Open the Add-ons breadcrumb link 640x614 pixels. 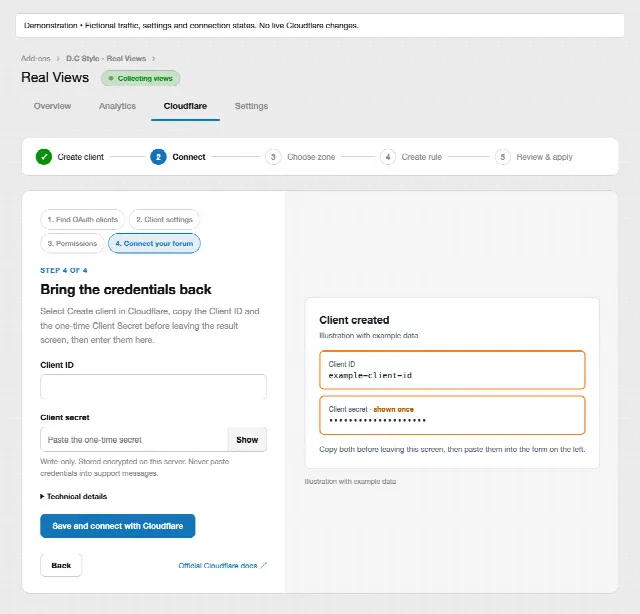tap(36, 58)
